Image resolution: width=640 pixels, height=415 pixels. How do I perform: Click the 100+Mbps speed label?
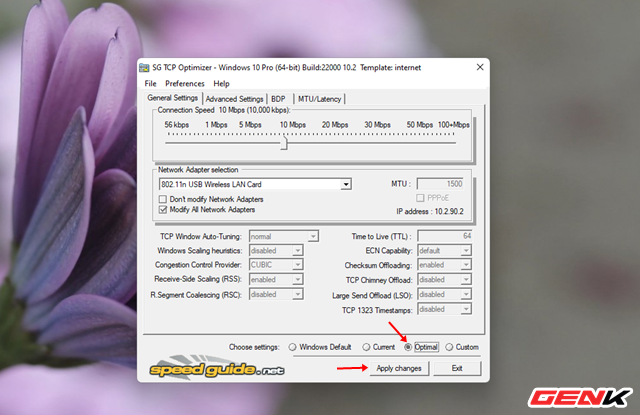pos(454,124)
